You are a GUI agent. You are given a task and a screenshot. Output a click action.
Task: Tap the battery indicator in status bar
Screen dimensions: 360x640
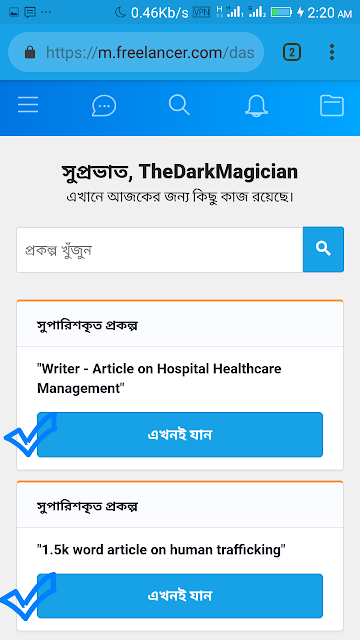(x=281, y=12)
